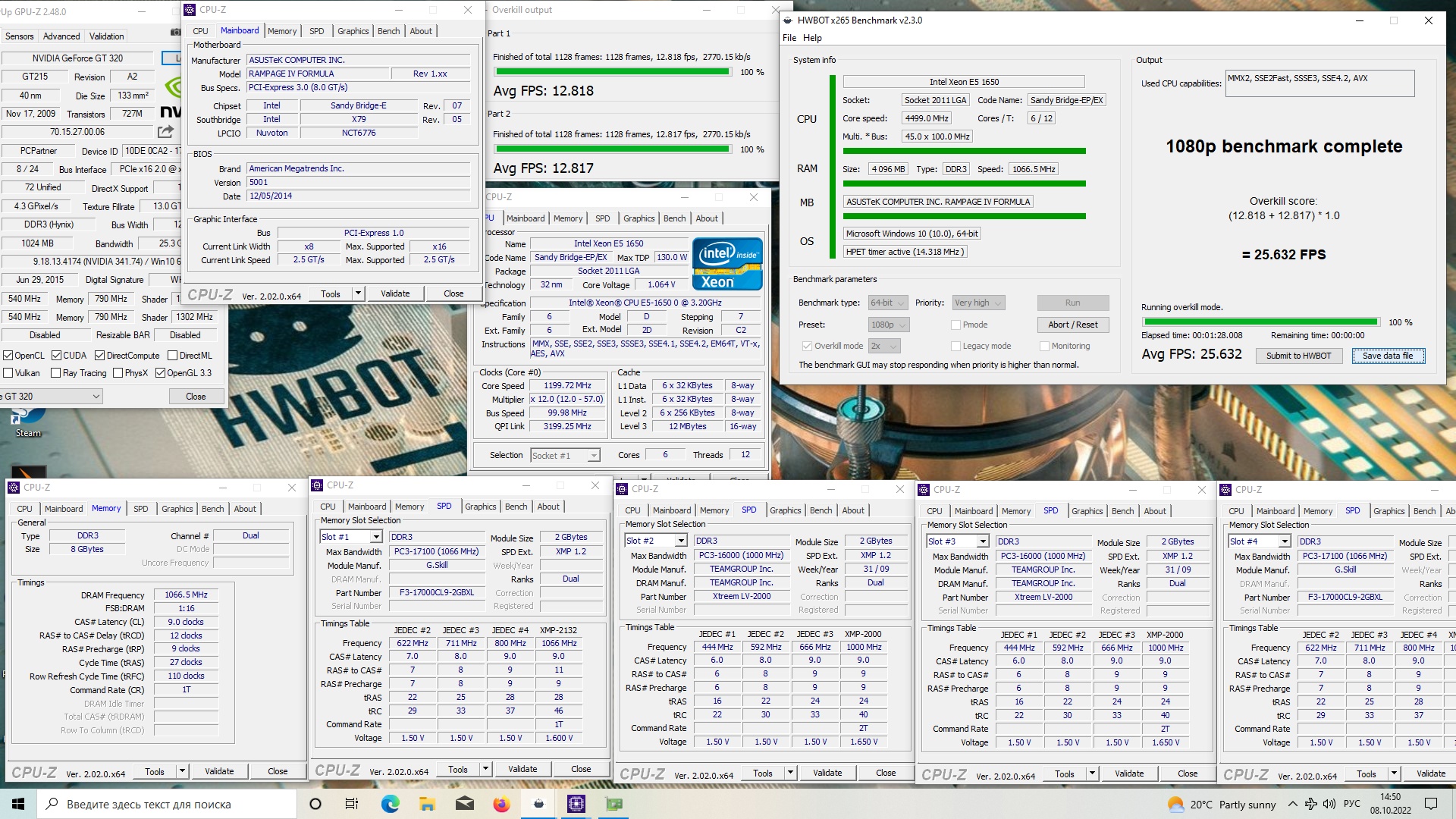Switch to Sensors tab in GPU-Z
This screenshot has width=1456, height=819.
(x=20, y=36)
